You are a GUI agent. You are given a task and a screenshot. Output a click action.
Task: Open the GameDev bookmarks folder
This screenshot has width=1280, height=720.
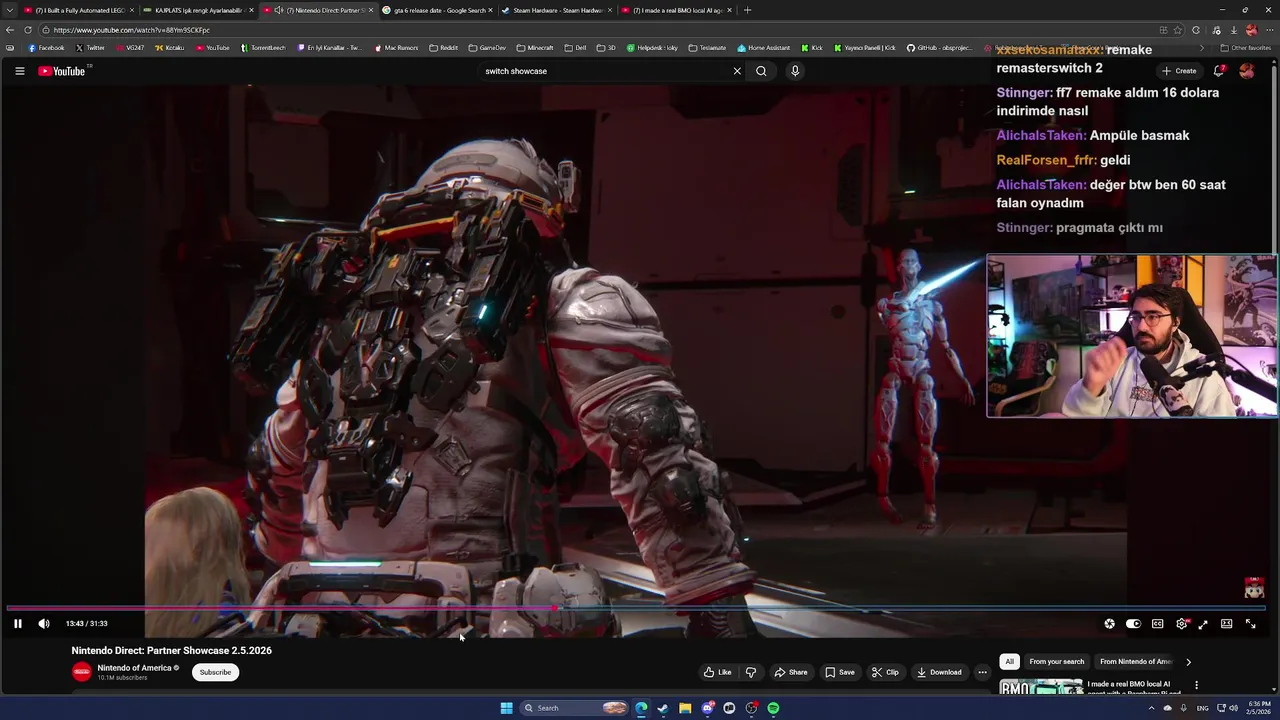click(x=487, y=48)
